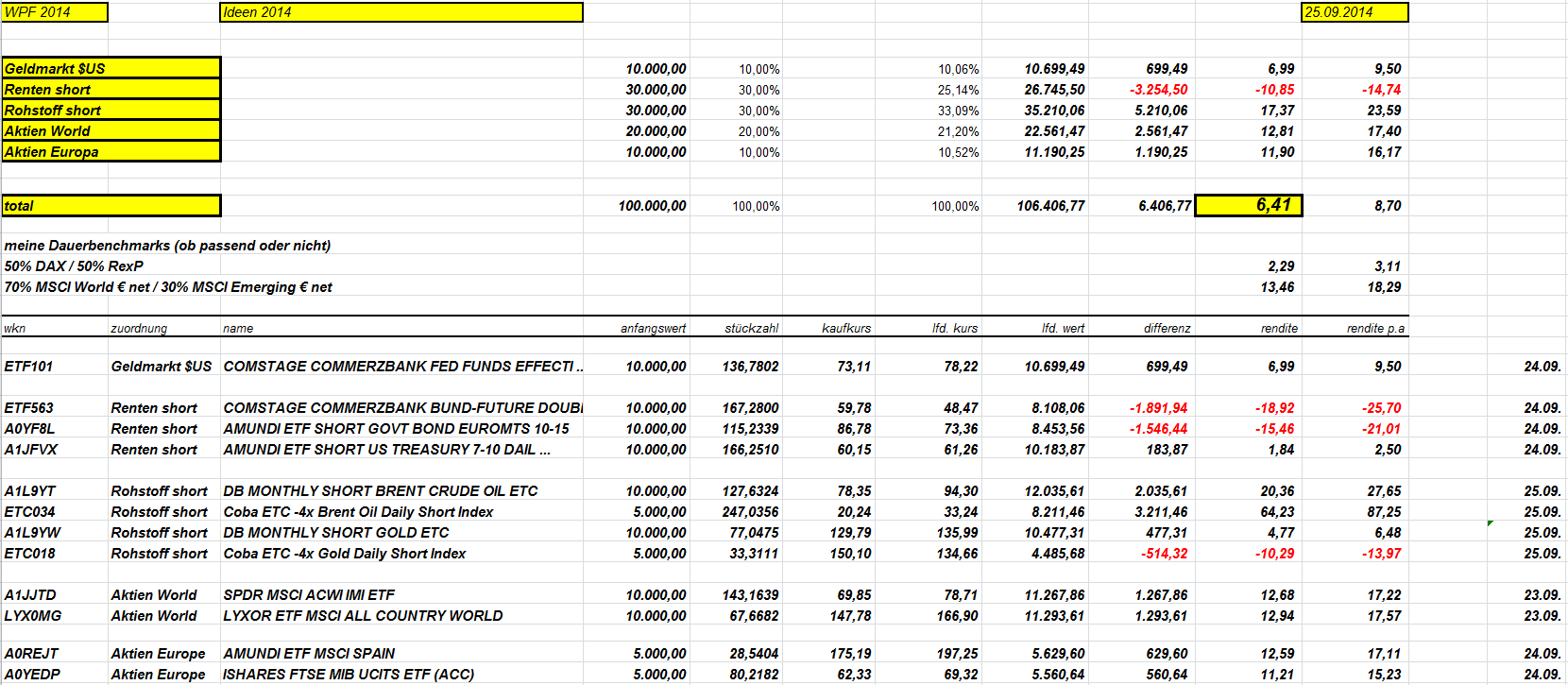The height and width of the screenshot is (685, 1568).
Task: Select the ETF101 stückzahl value "136,7802"
Action: (x=751, y=367)
